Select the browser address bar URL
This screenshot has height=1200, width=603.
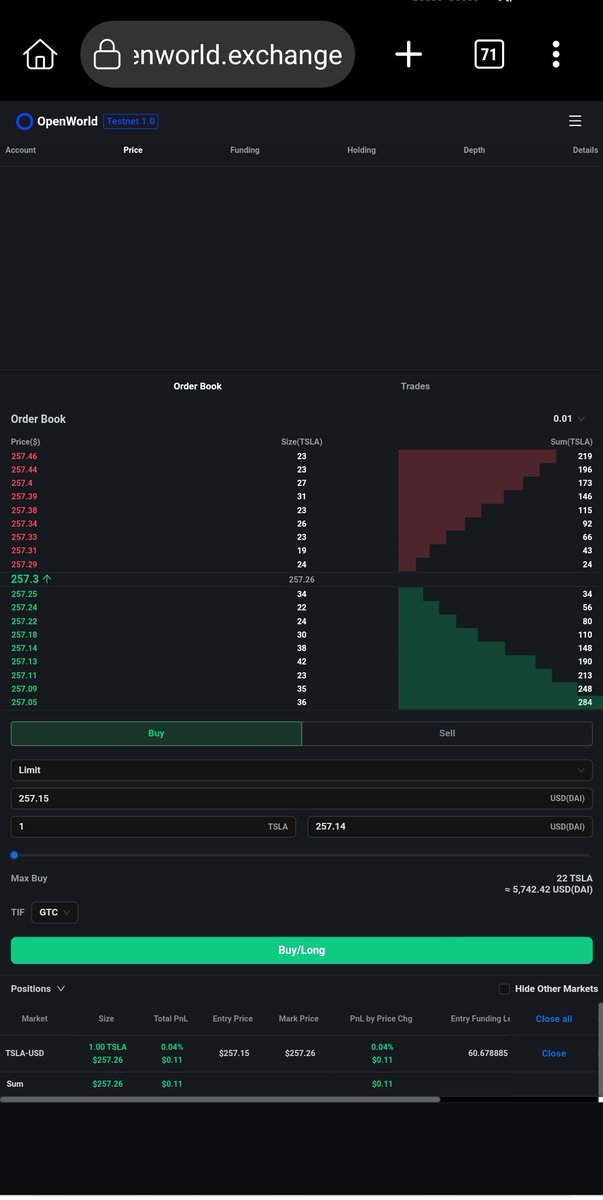click(x=237, y=55)
